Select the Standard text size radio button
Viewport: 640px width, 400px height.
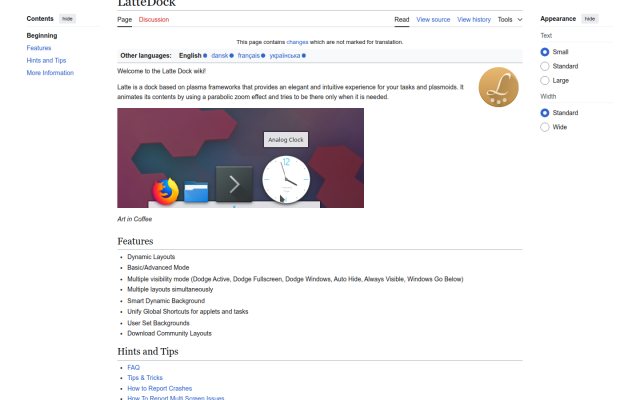tap(544, 66)
